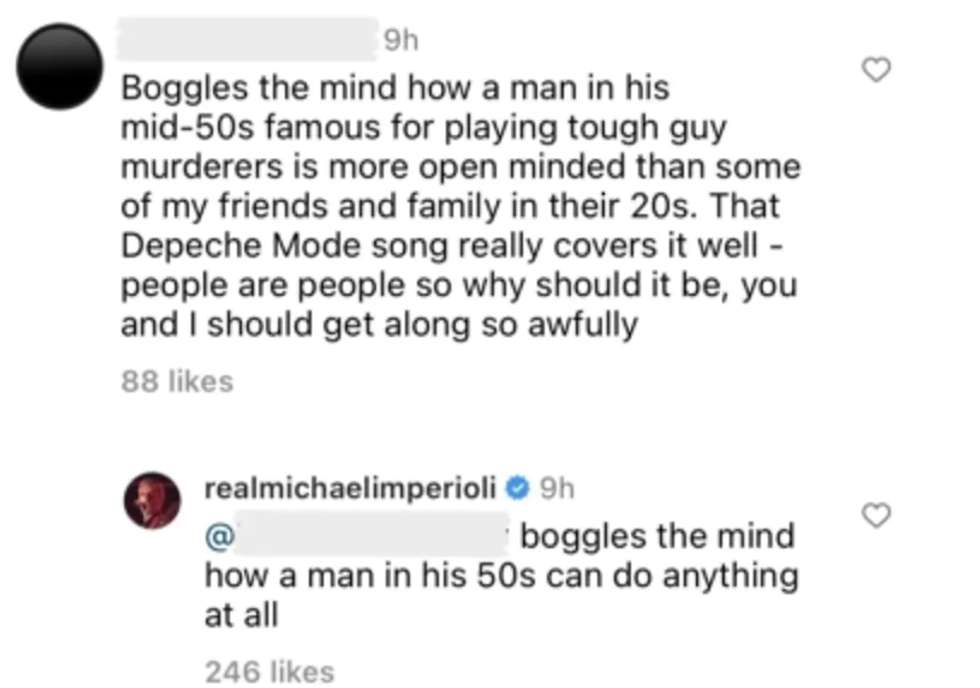This screenshot has width=980, height=688.
Task: Like the top comment with the heart
Action: click(876, 71)
